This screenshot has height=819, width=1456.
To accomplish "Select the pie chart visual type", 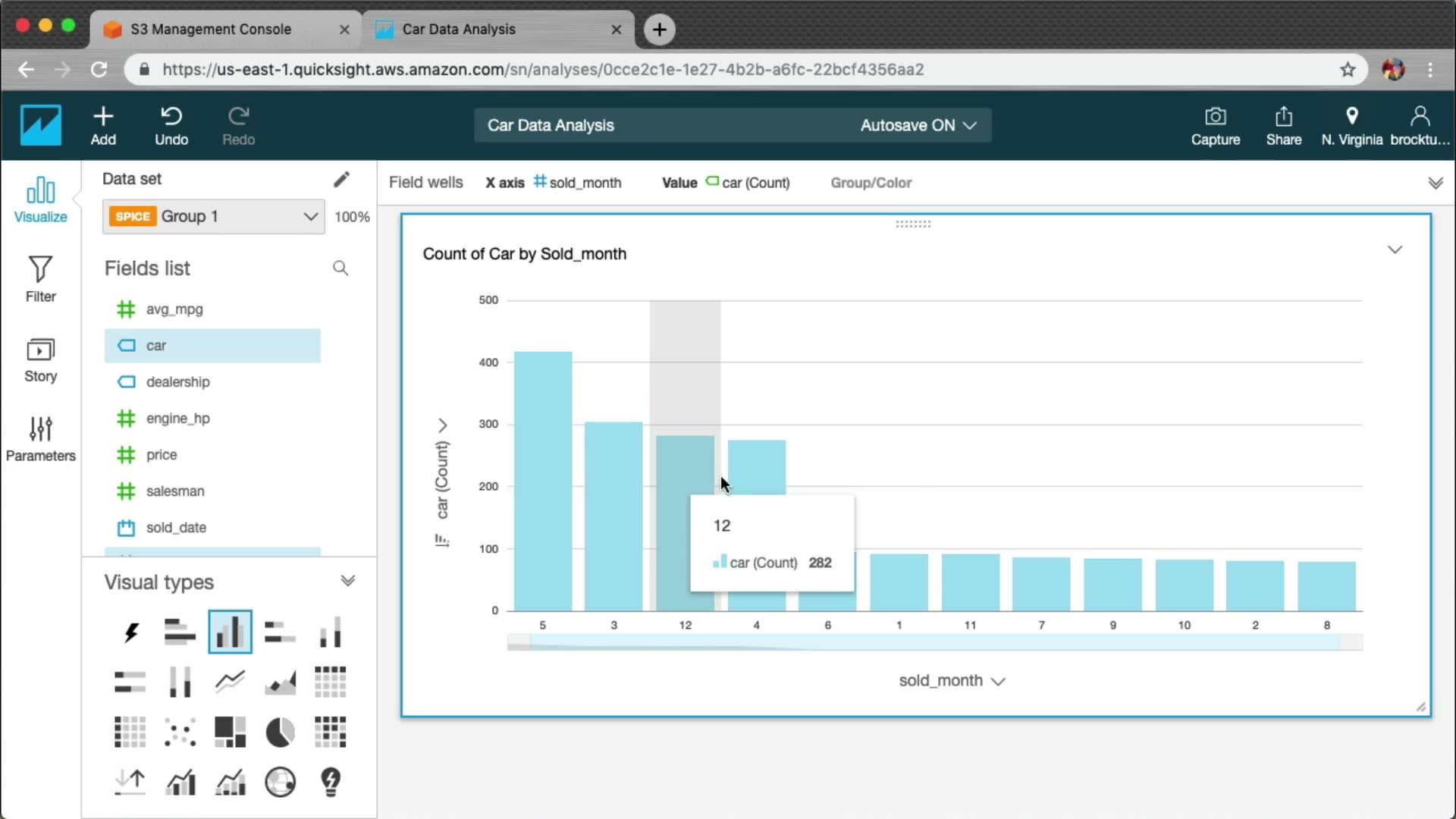I will pos(280,733).
